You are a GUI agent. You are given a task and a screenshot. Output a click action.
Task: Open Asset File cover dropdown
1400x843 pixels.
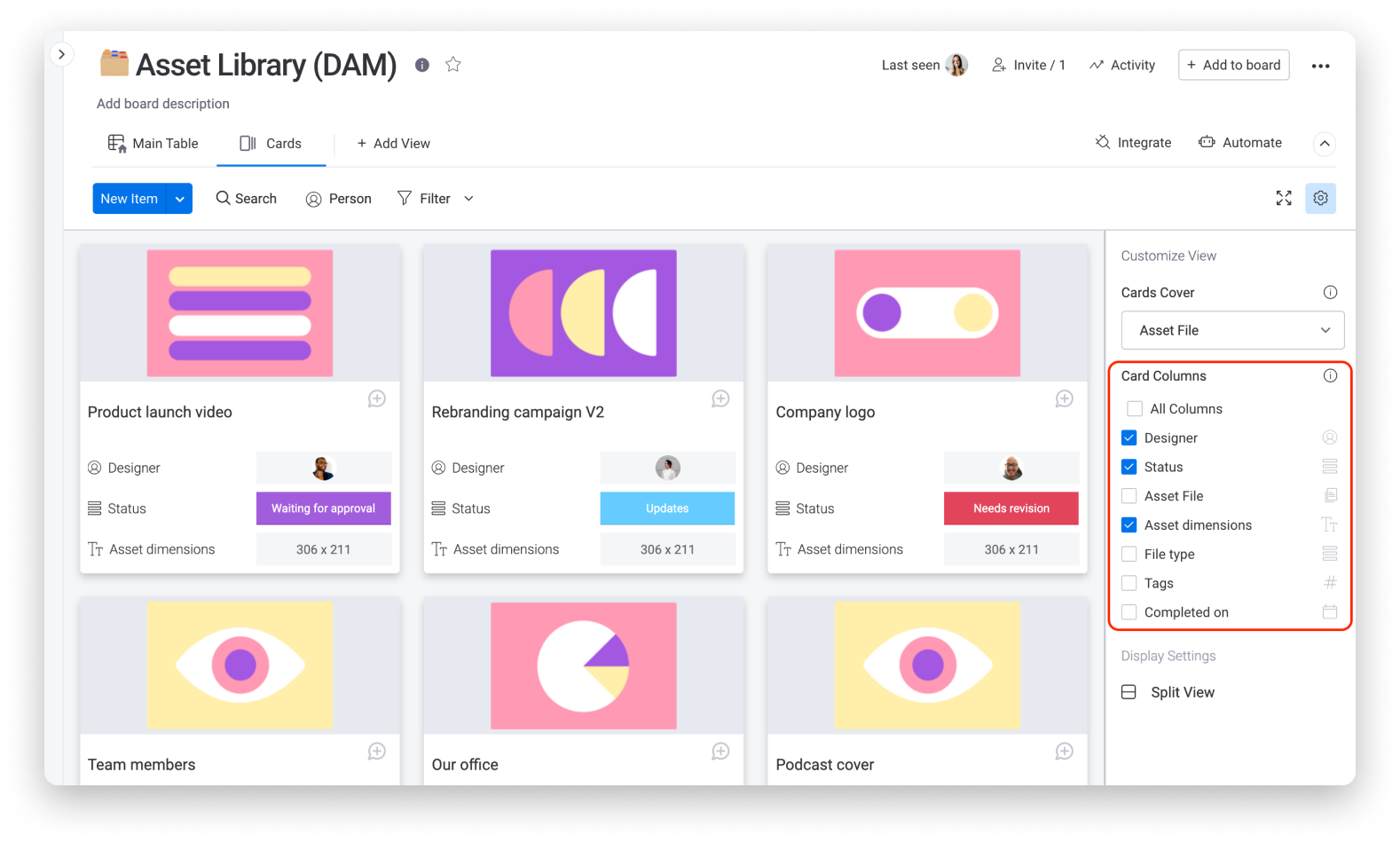point(1232,330)
